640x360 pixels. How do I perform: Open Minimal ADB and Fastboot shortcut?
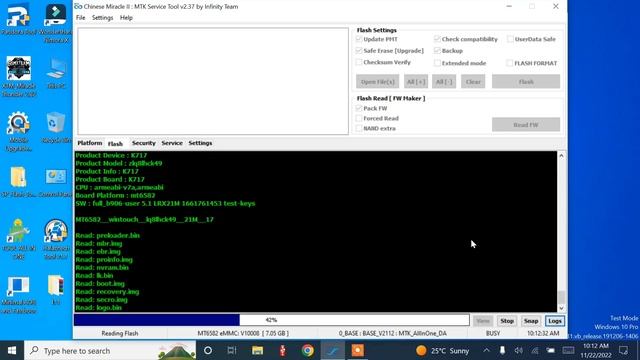pos(18,295)
